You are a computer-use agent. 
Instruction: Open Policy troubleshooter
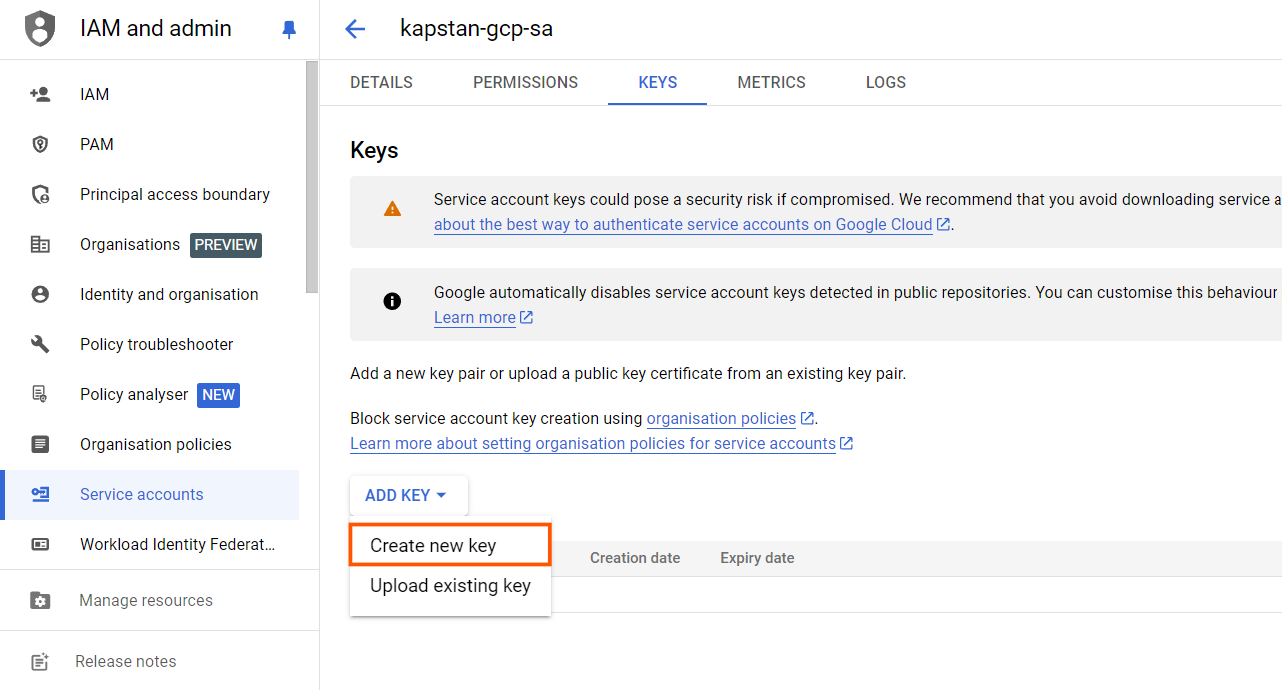click(x=150, y=344)
